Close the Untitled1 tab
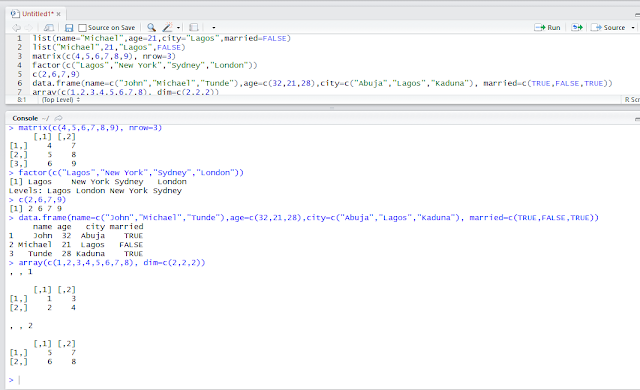Image resolution: width=640 pixels, height=390 pixels. [x=58, y=14]
